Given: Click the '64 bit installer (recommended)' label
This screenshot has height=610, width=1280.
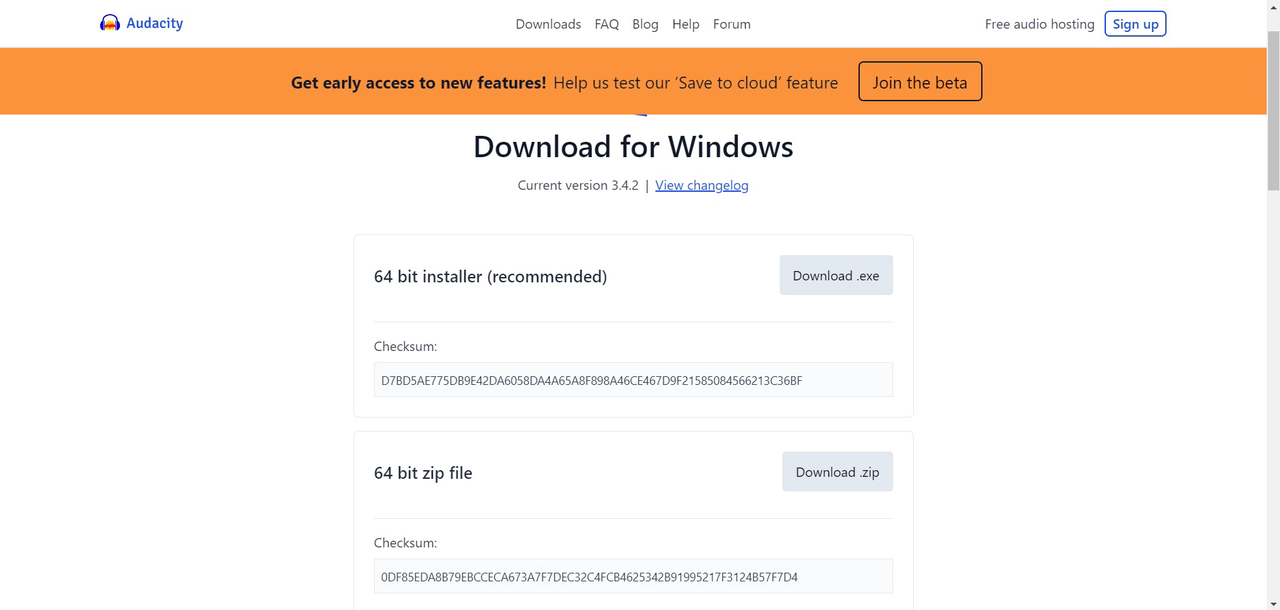Looking at the screenshot, I should tap(490, 276).
